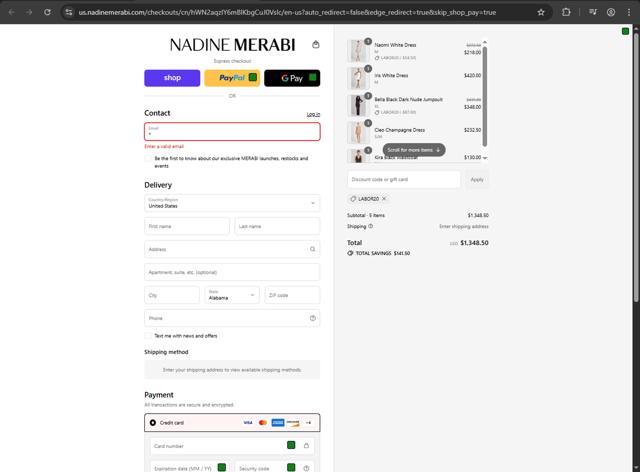The height and width of the screenshot is (472, 640).
Task: Click the shipping info question icon
Action: [x=371, y=226]
